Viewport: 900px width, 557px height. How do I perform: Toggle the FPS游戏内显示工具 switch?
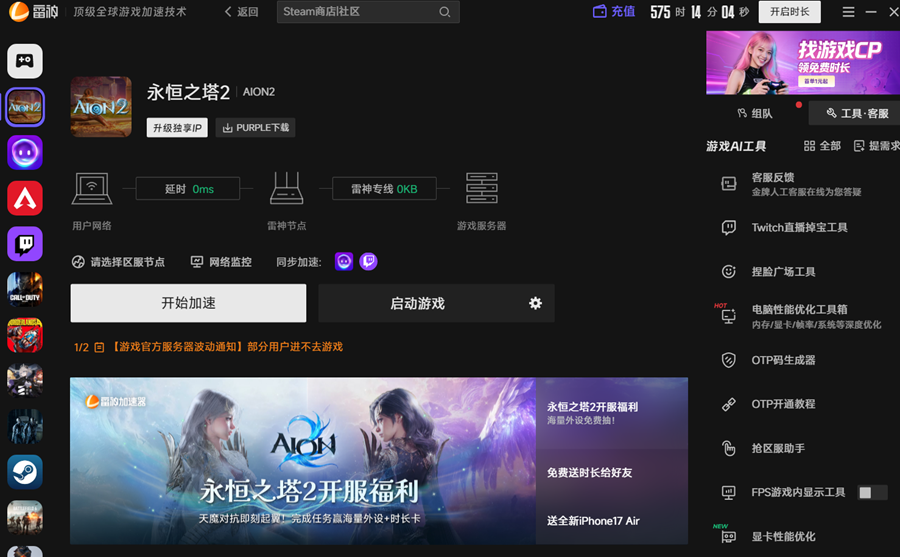point(872,492)
